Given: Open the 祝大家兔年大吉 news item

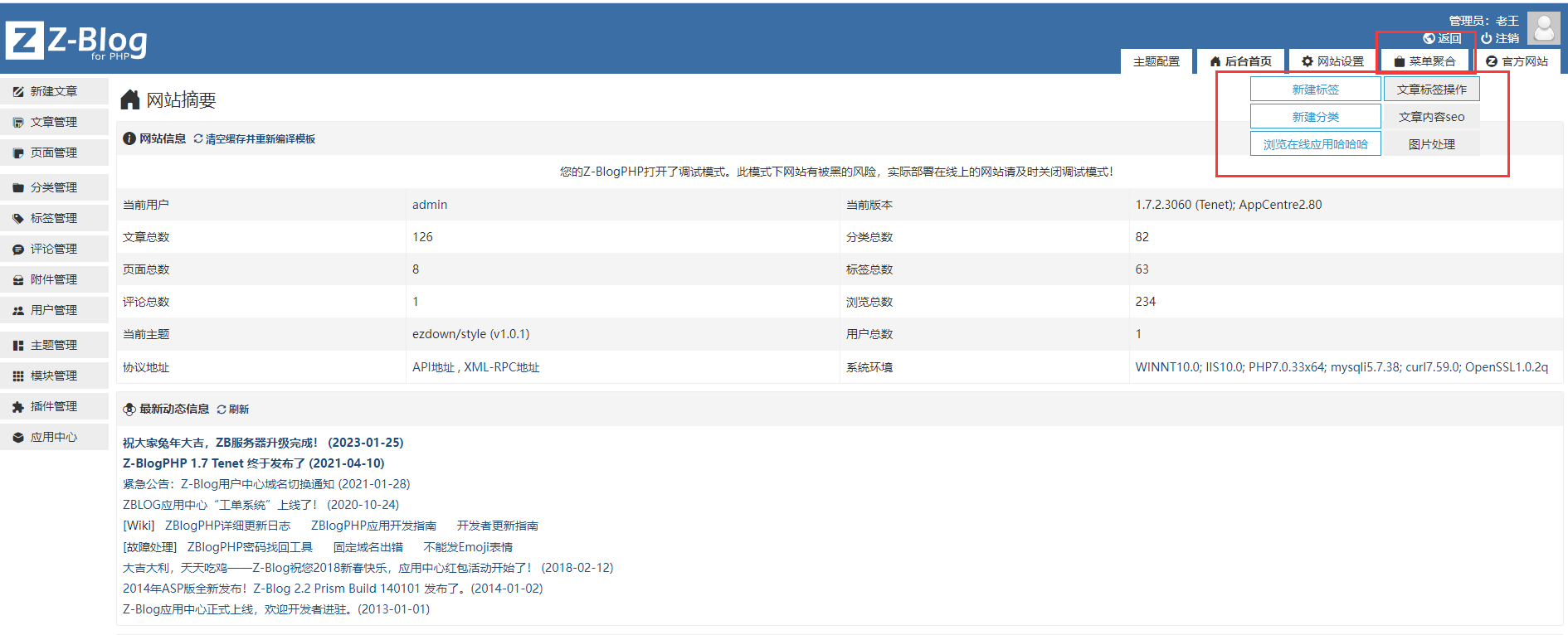Looking at the screenshot, I should coord(263,443).
